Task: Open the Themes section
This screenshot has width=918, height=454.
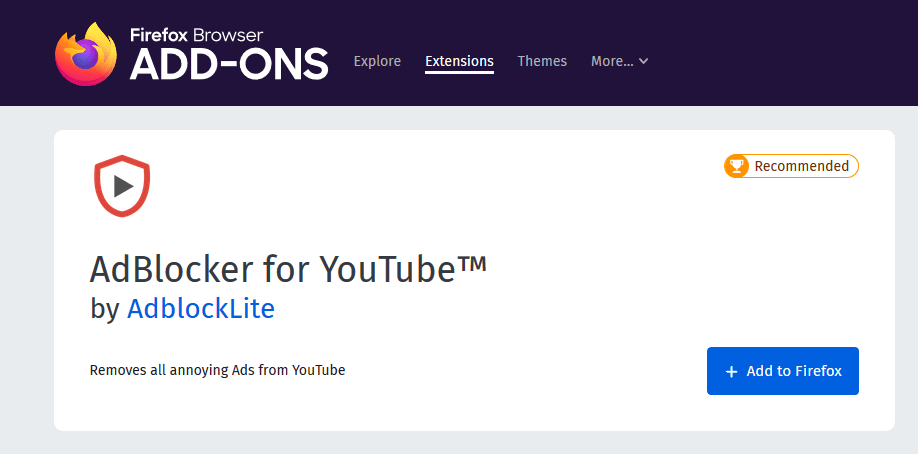Action: click(x=542, y=61)
